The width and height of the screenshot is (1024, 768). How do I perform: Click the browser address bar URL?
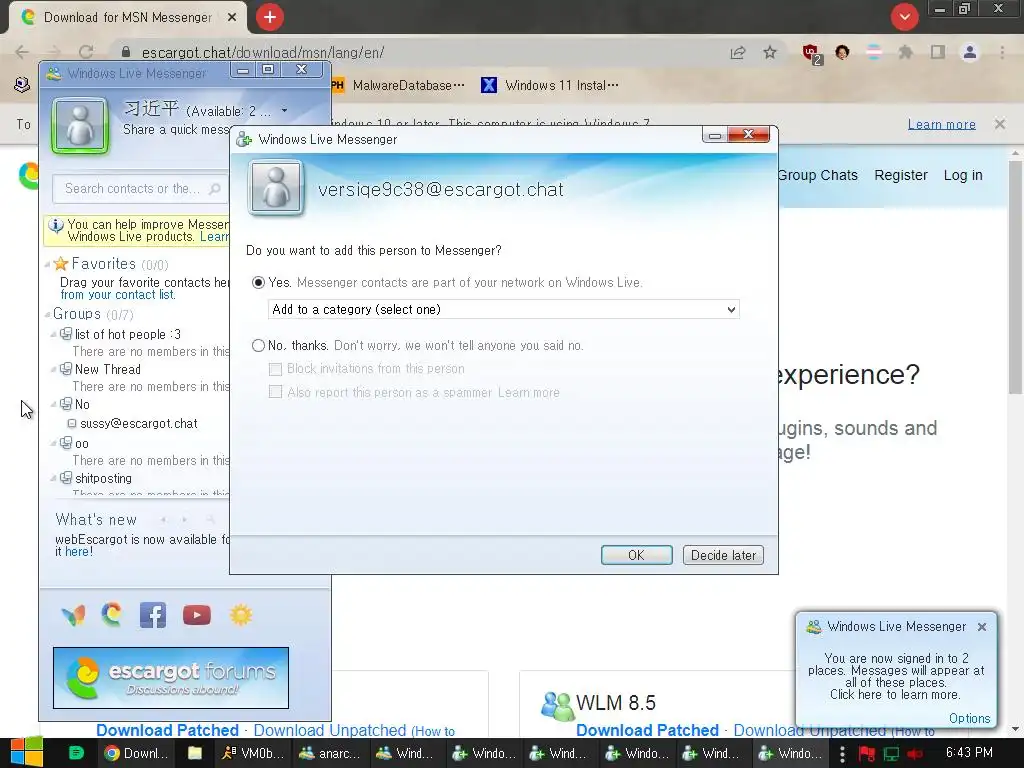[263, 53]
